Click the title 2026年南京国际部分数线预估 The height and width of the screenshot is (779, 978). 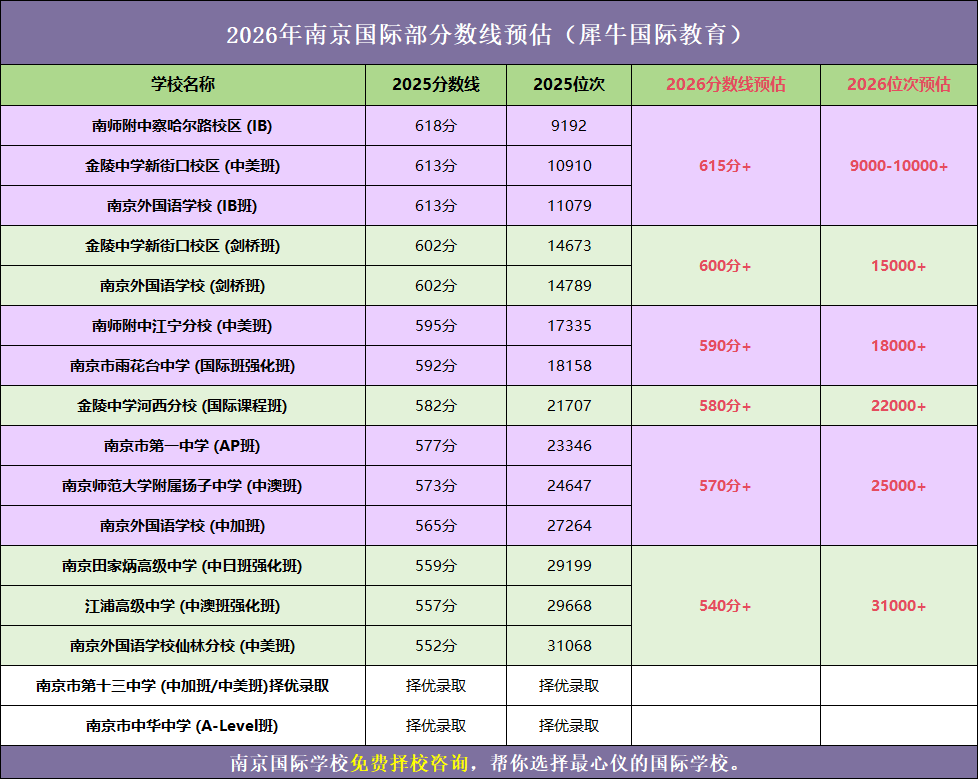tap(389, 35)
